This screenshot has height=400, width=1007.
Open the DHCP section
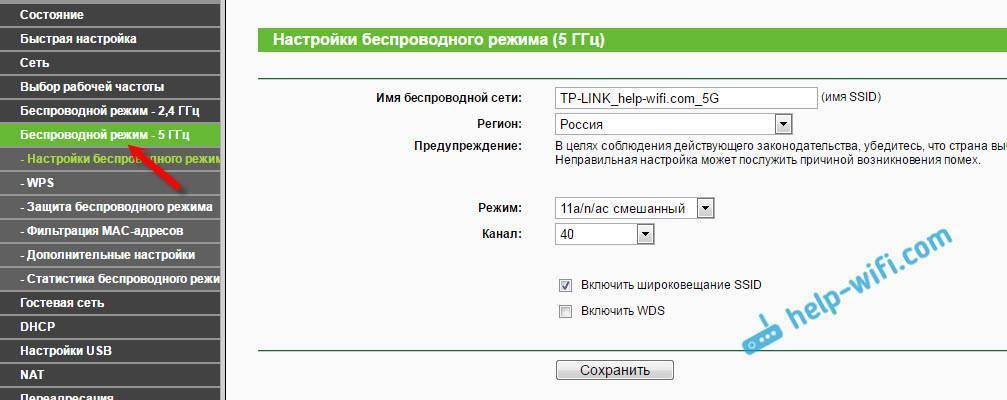[38, 327]
